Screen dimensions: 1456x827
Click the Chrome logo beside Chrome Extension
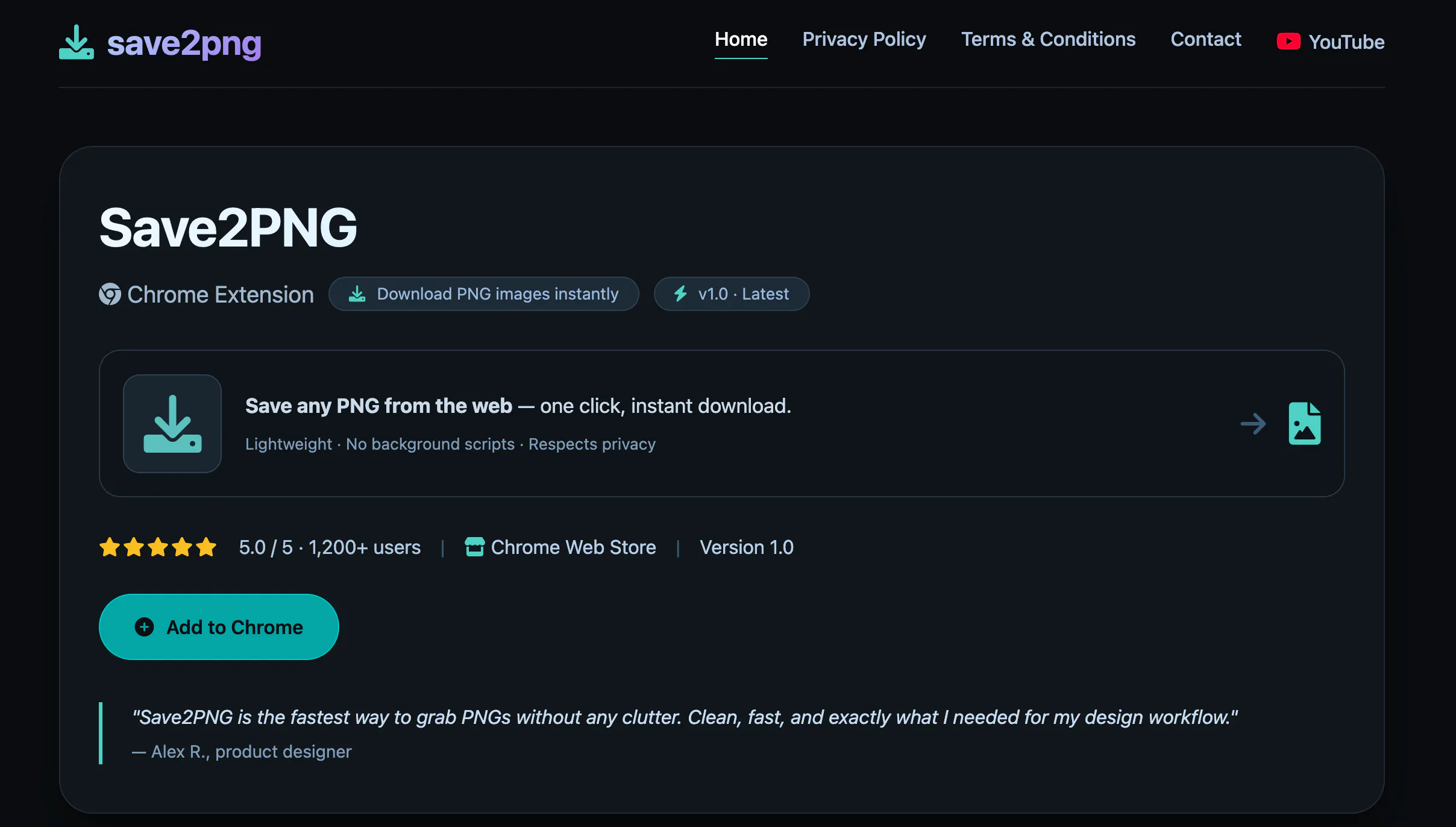[x=110, y=294]
